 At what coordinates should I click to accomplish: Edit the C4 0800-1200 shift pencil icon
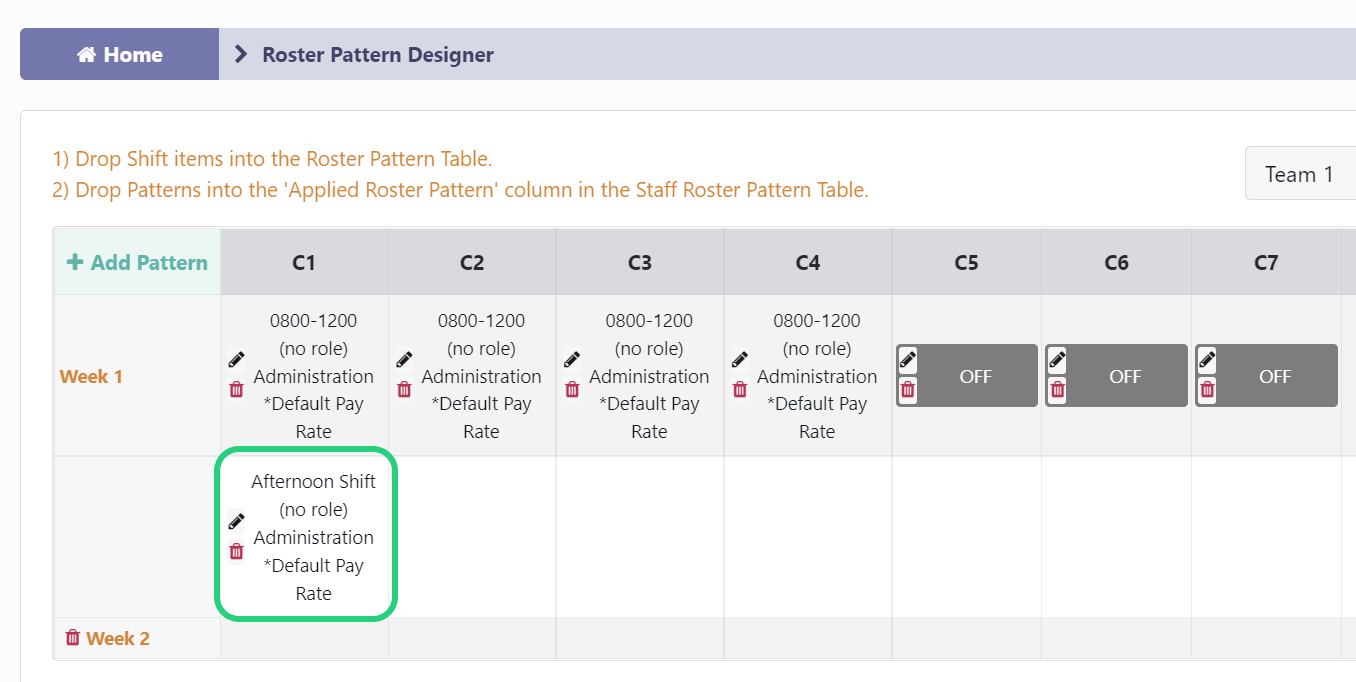tap(740, 359)
